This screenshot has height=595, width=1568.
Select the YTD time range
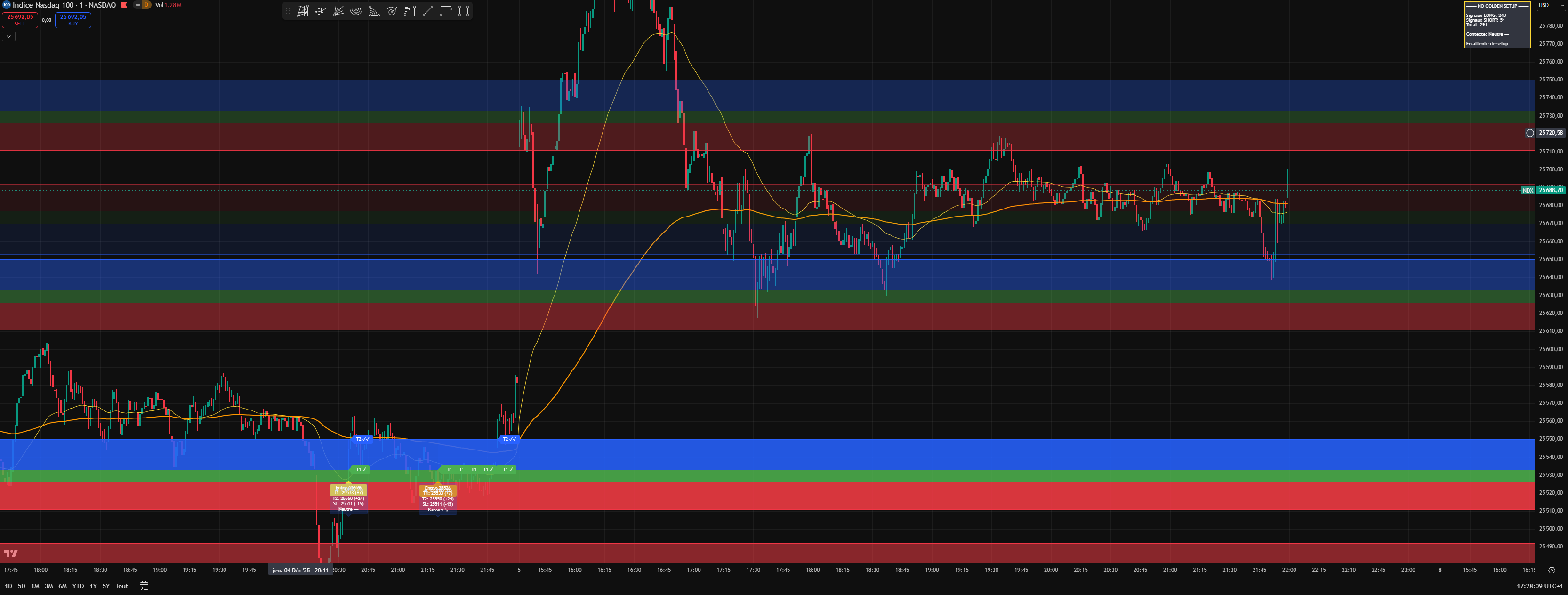pyautogui.click(x=78, y=586)
